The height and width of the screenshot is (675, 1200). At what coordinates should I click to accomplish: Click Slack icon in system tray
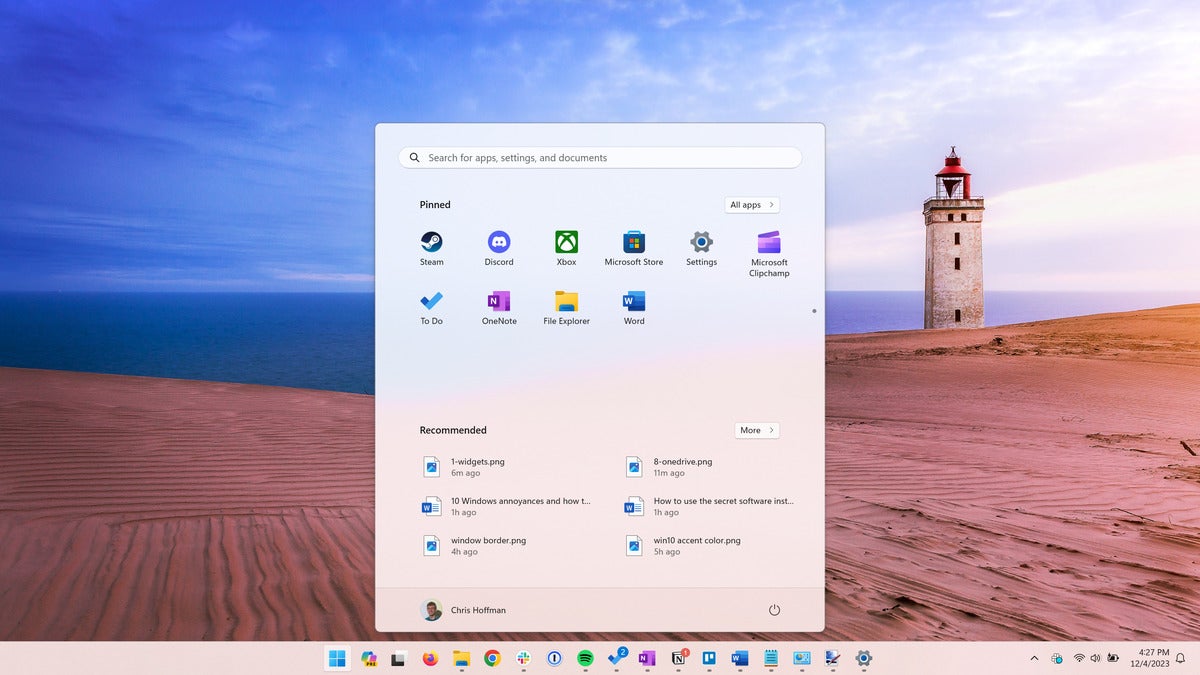click(x=1057, y=658)
